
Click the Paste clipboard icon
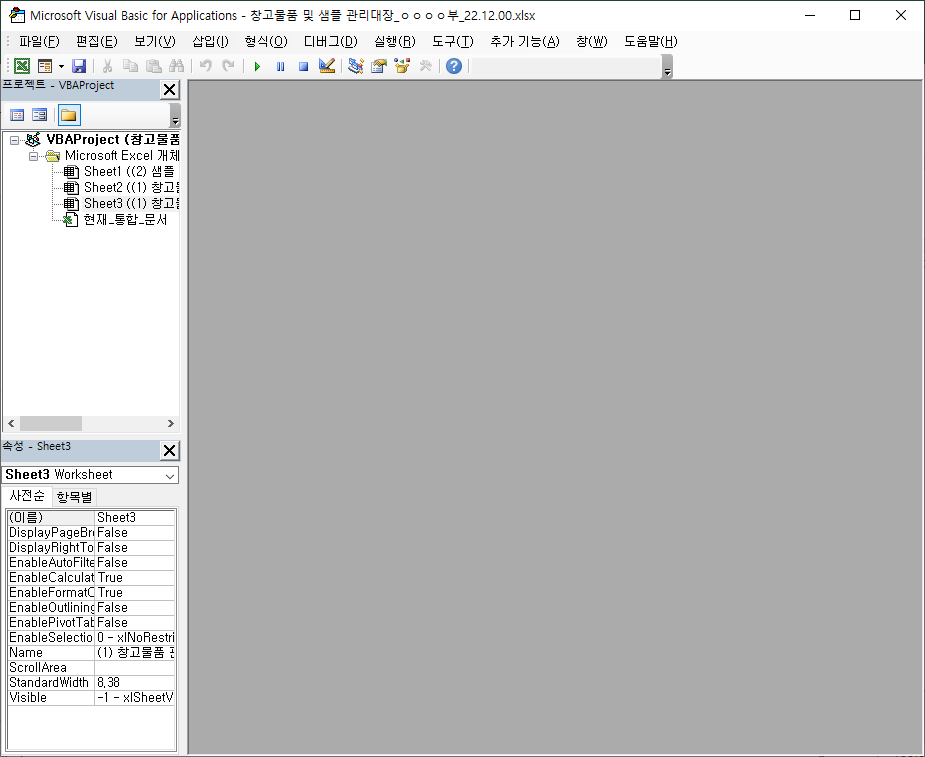[153, 66]
